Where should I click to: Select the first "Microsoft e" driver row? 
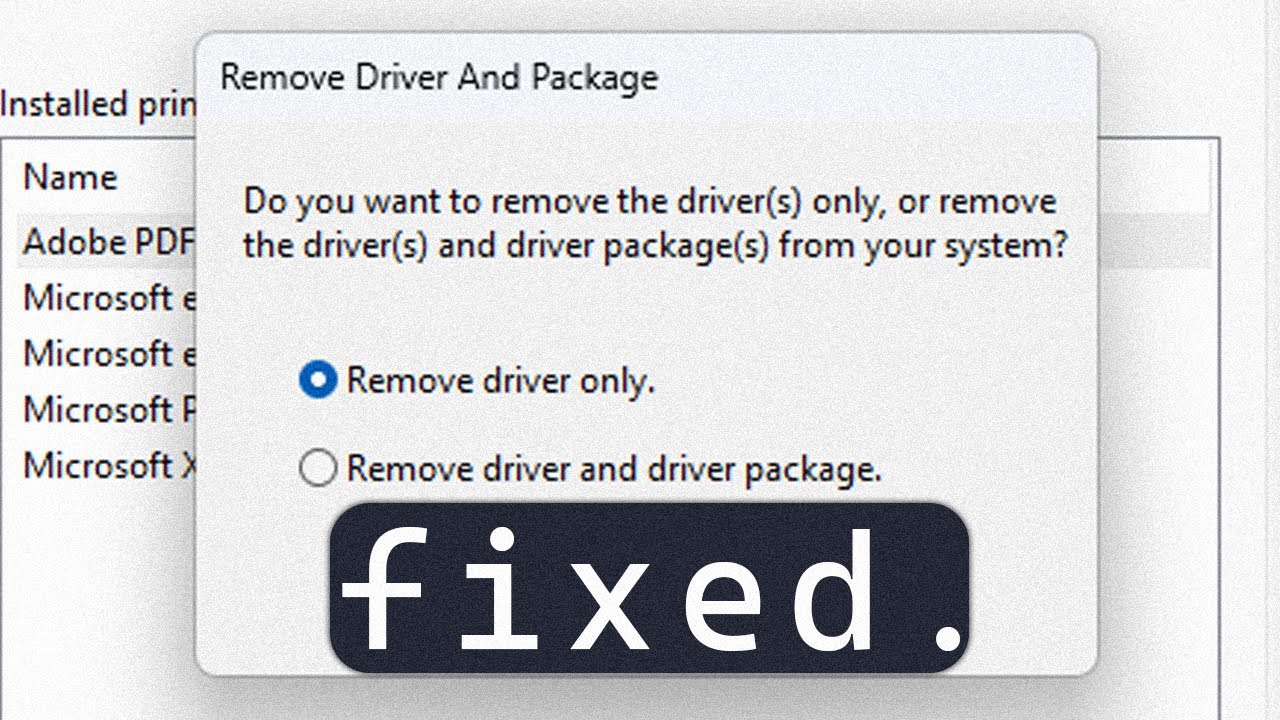pyautogui.click(x=108, y=298)
